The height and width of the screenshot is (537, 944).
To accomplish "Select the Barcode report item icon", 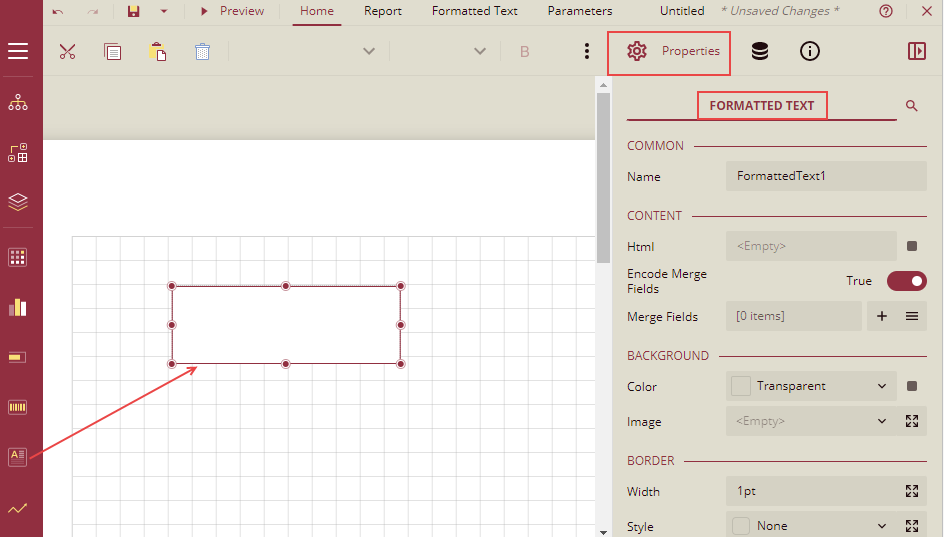I will pos(18,408).
